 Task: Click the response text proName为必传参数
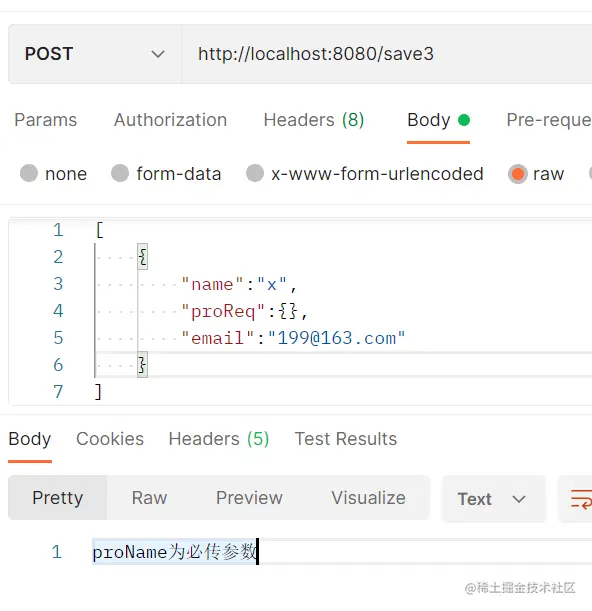coord(174,552)
